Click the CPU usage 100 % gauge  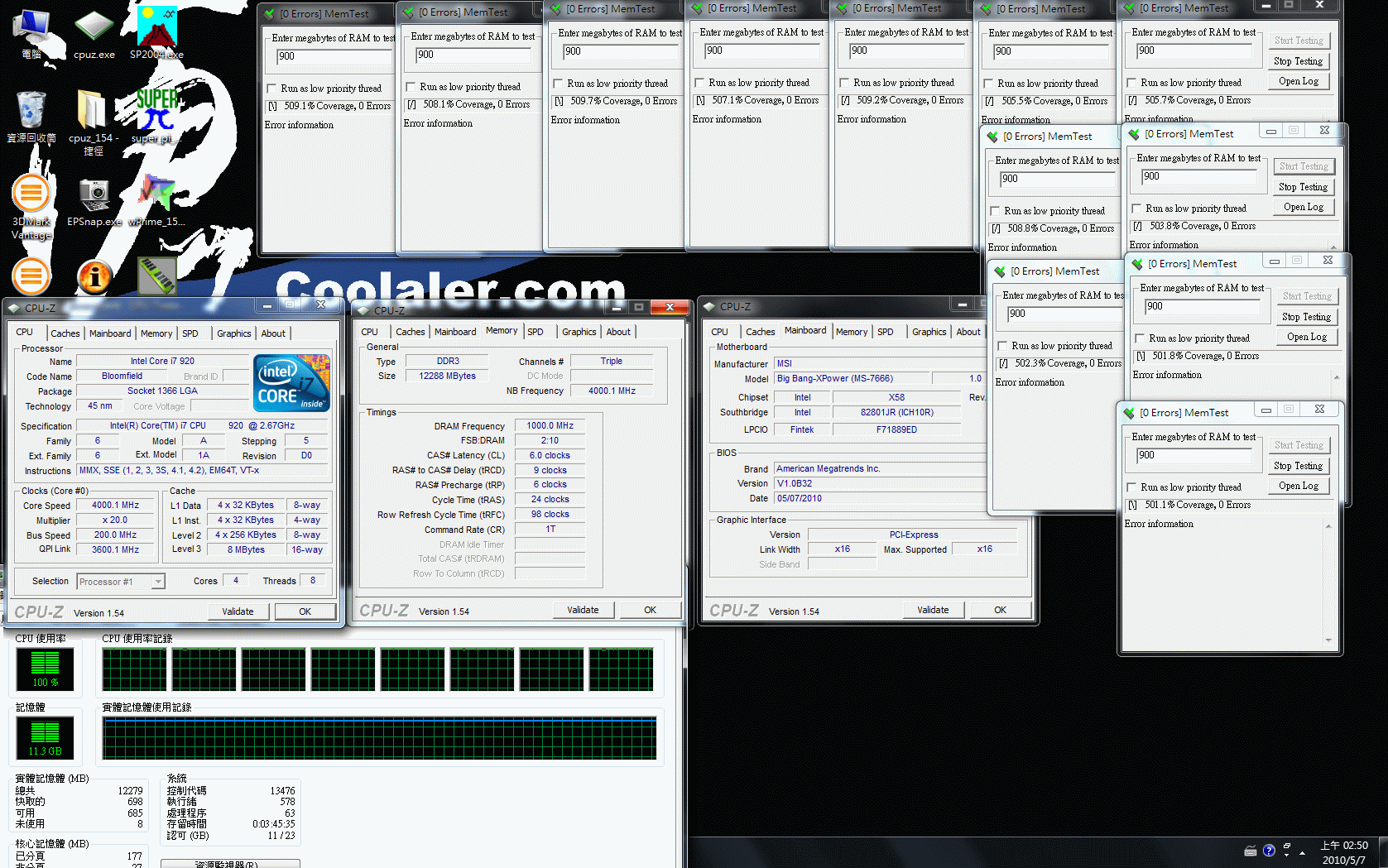pos(45,669)
